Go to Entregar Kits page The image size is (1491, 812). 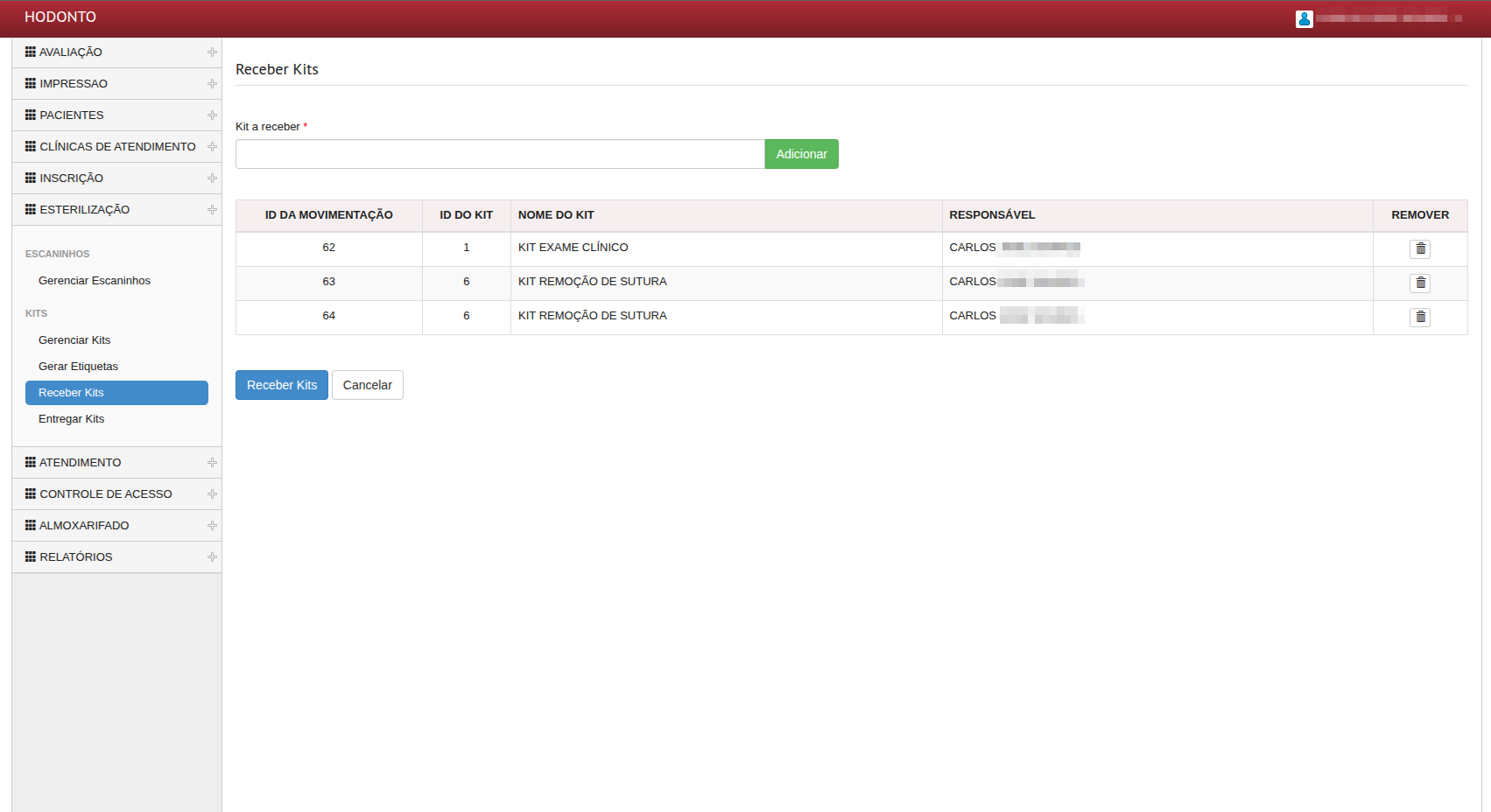71,419
